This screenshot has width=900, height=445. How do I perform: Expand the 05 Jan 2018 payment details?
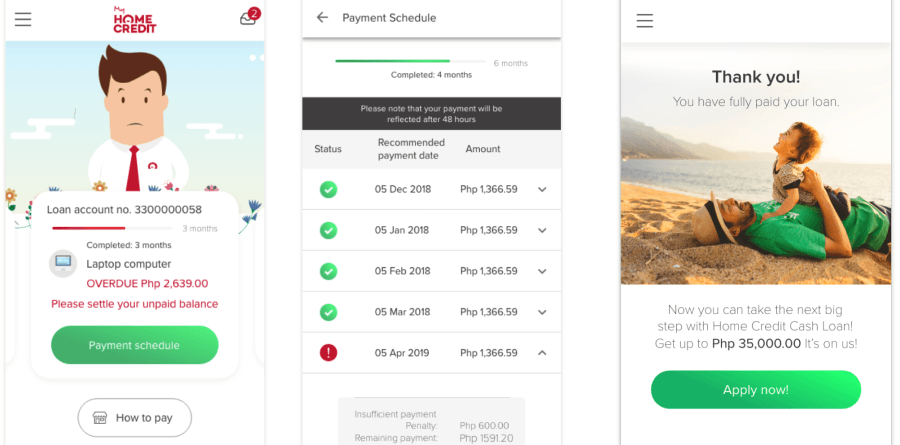[542, 230]
